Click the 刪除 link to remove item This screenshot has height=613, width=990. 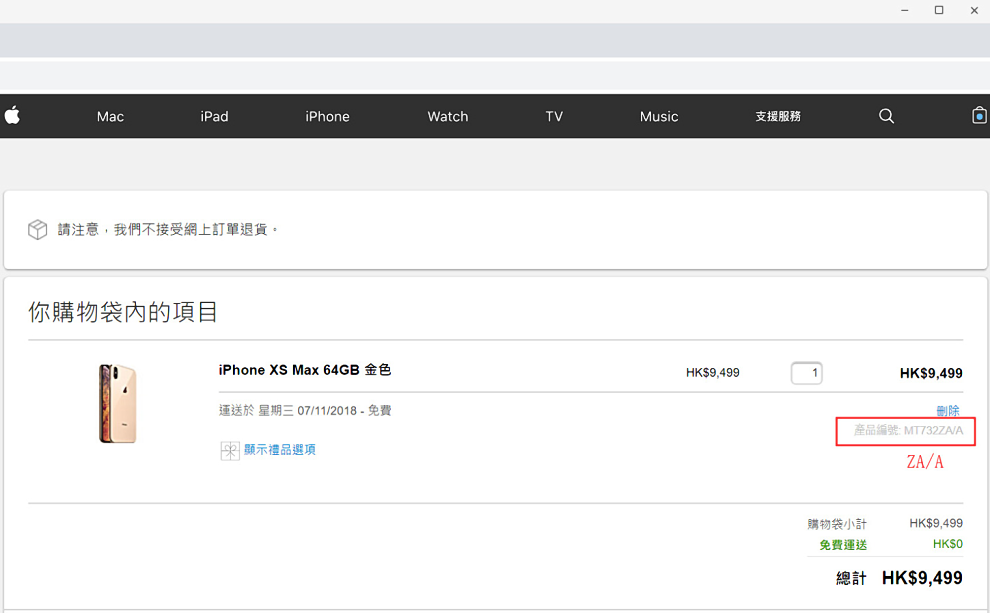pyautogui.click(x=948, y=411)
